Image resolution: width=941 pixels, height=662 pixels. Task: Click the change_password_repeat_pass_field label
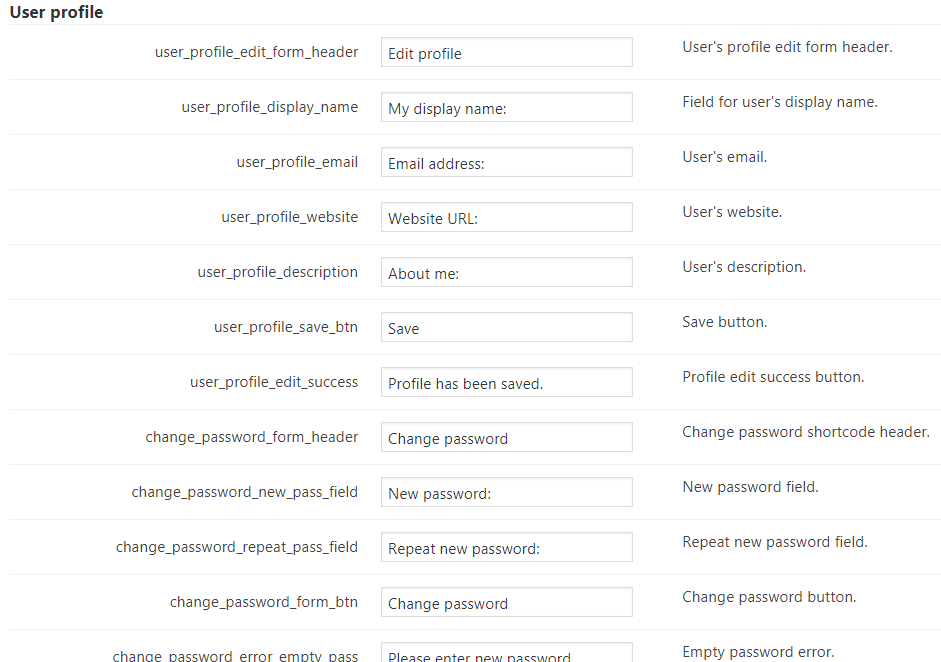click(236, 547)
